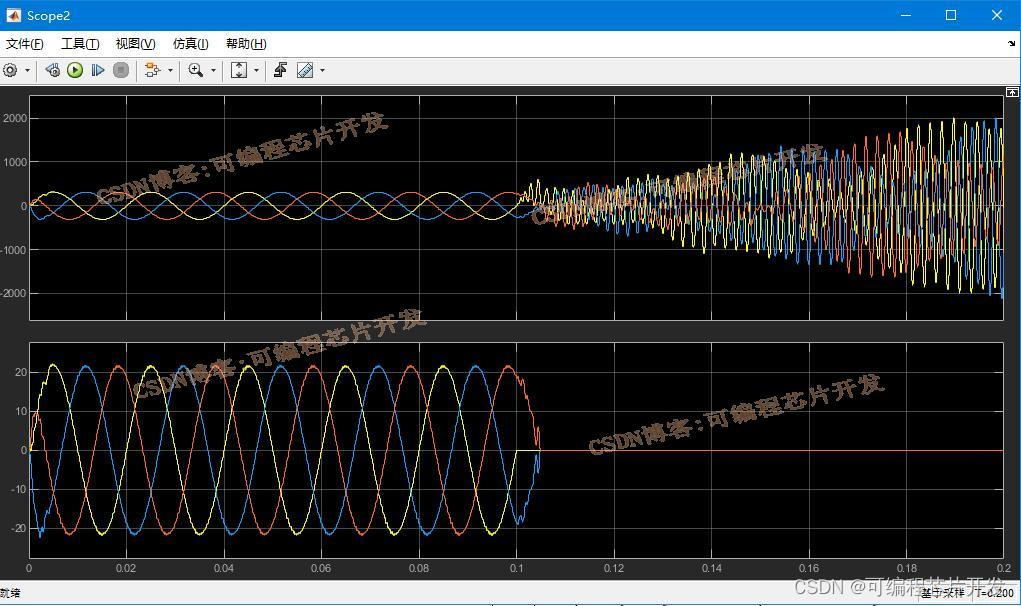
Task: Click the dock scope arrow at menu bar end
Action: pyautogui.click(x=1011, y=44)
